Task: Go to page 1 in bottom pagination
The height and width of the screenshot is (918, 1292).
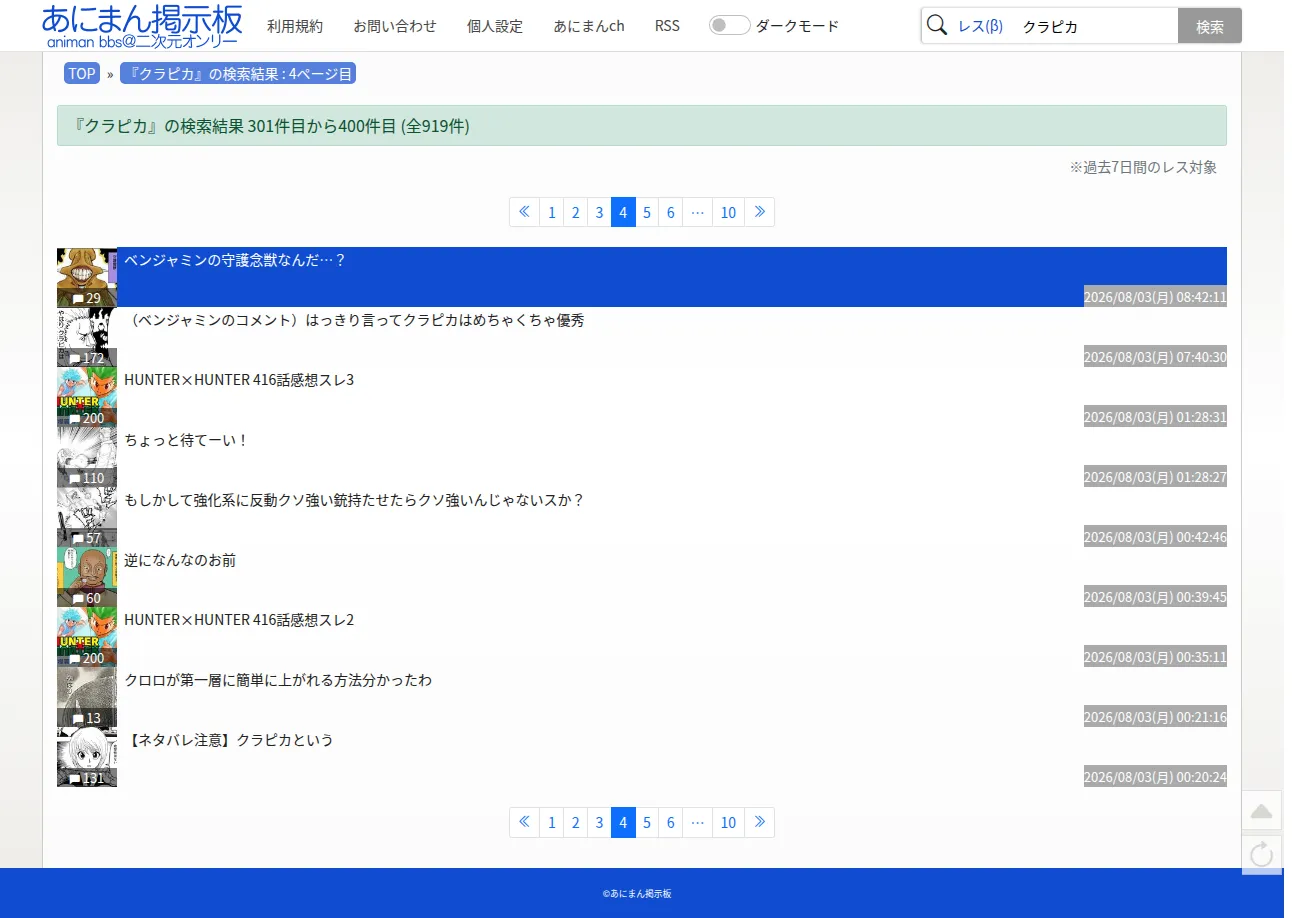Action: 552,822
